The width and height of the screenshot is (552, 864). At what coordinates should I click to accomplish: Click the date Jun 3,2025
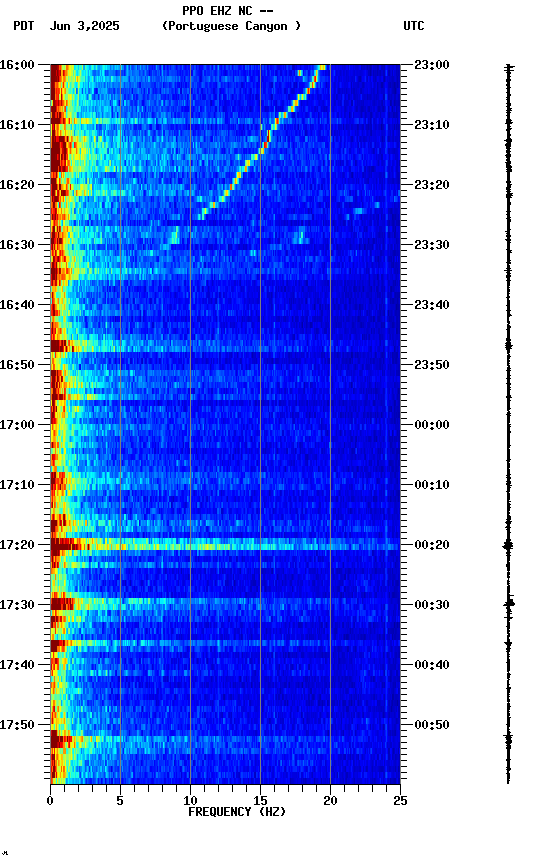(x=84, y=26)
